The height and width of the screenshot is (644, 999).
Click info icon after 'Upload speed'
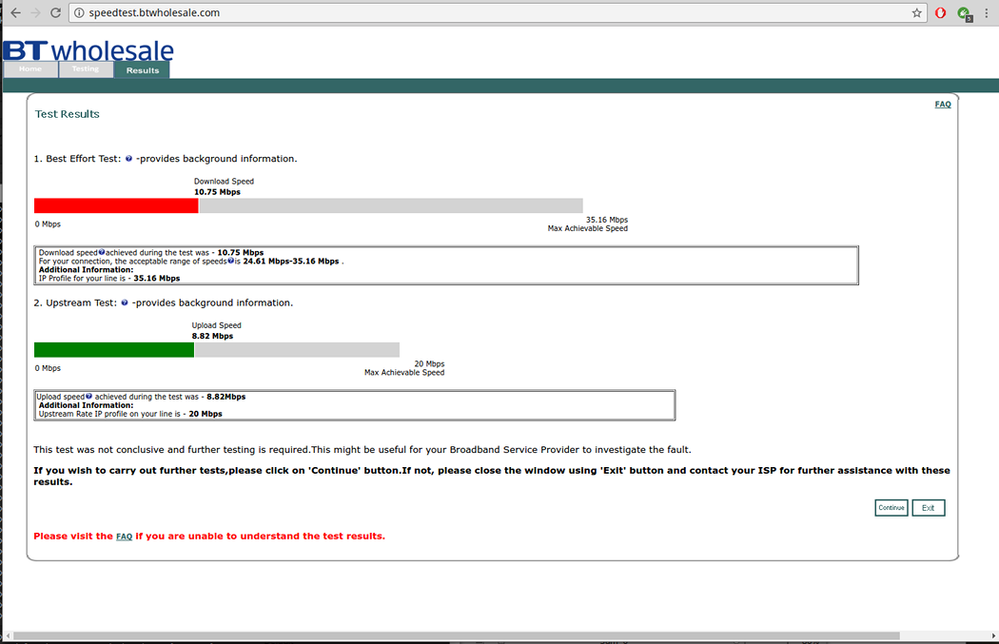pos(89,396)
